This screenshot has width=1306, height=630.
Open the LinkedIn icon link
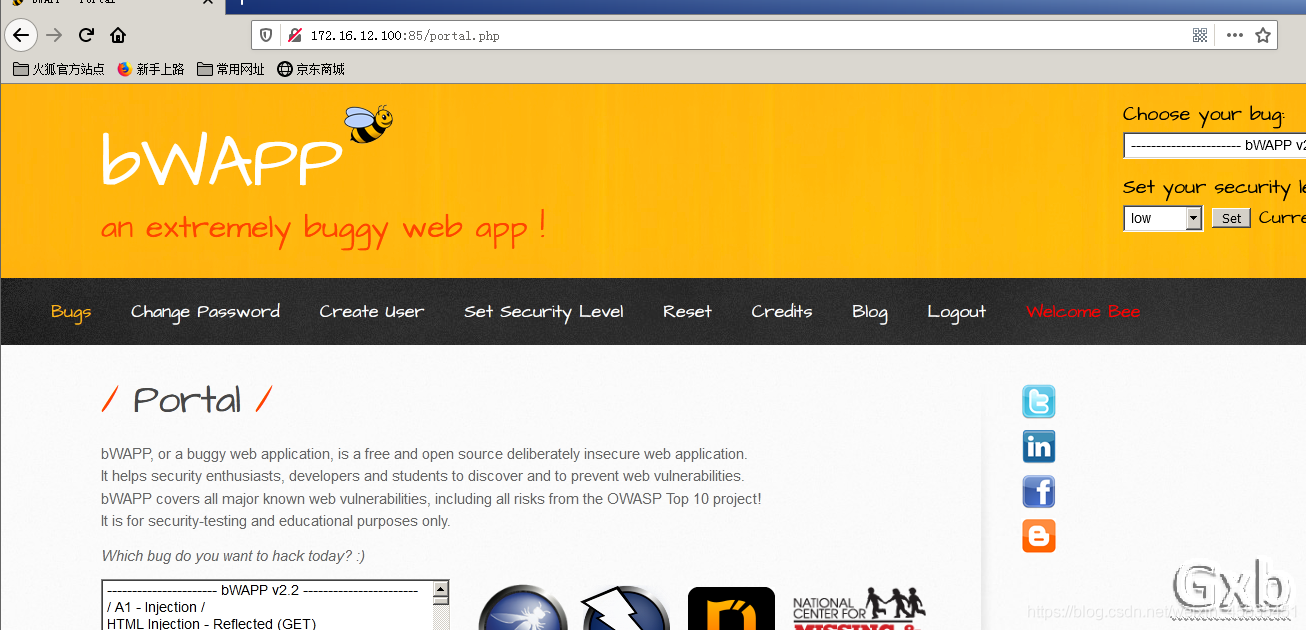pos(1039,446)
